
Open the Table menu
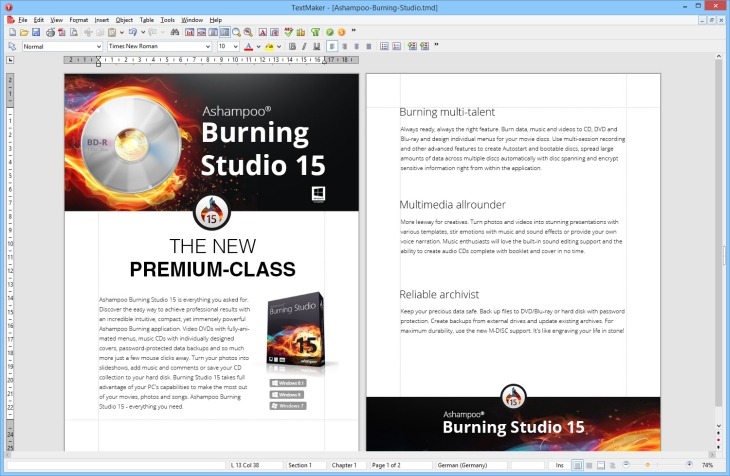tap(146, 19)
